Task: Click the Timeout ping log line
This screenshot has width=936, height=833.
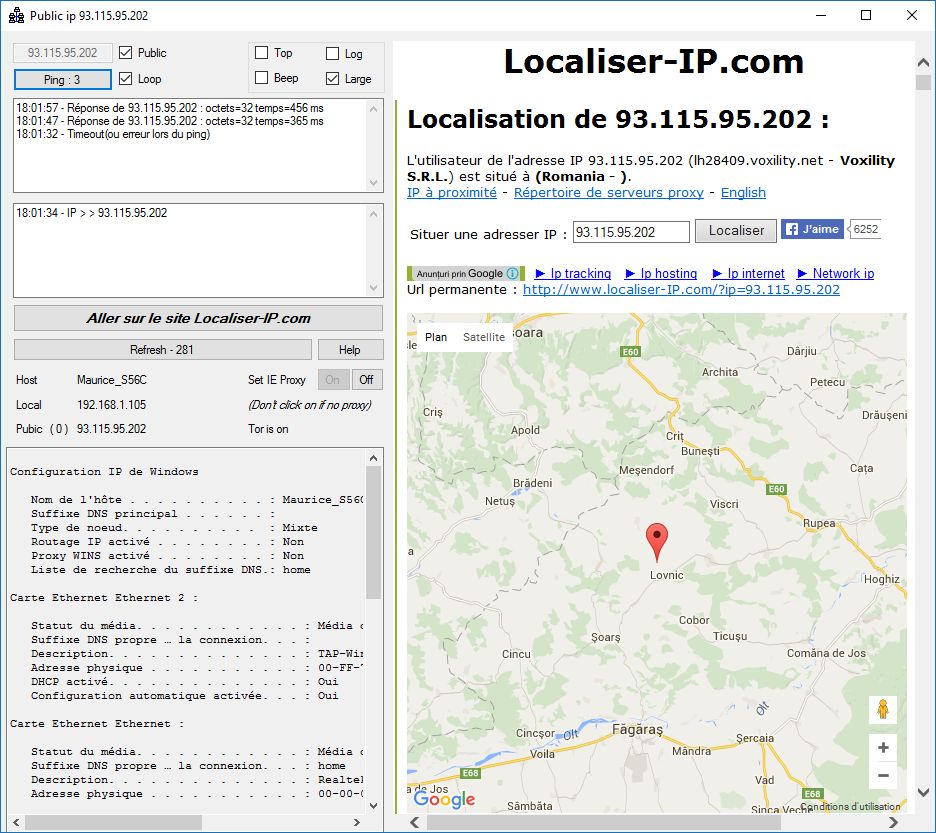Action: [x=113, y=134]
